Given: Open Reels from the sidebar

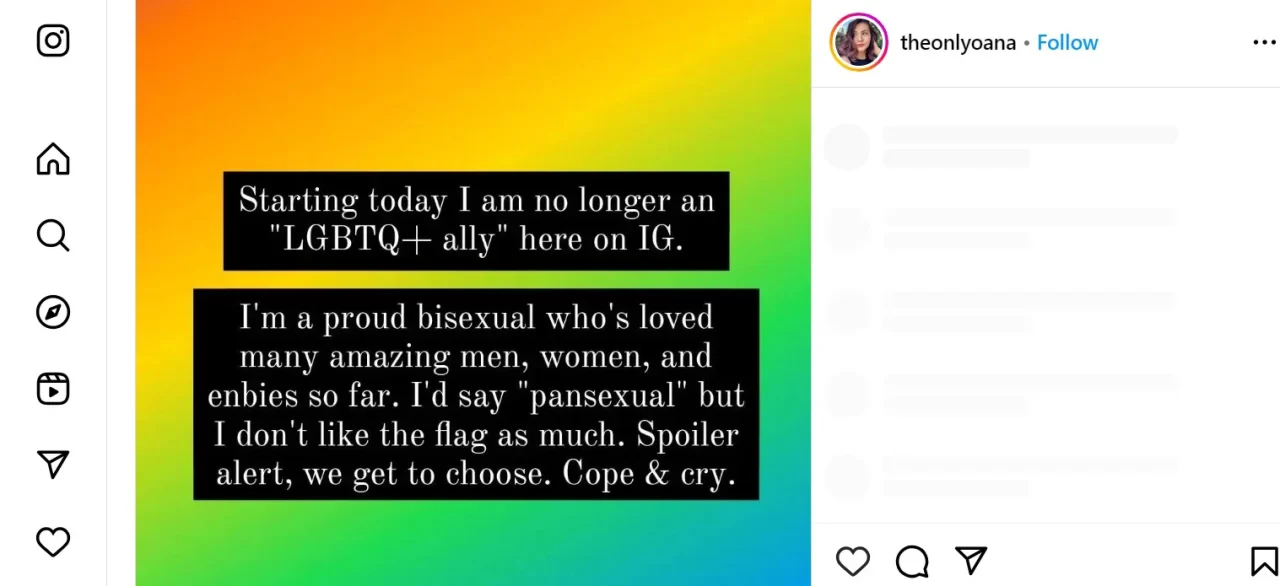Looking at the screenshot, I should [53, 388].
